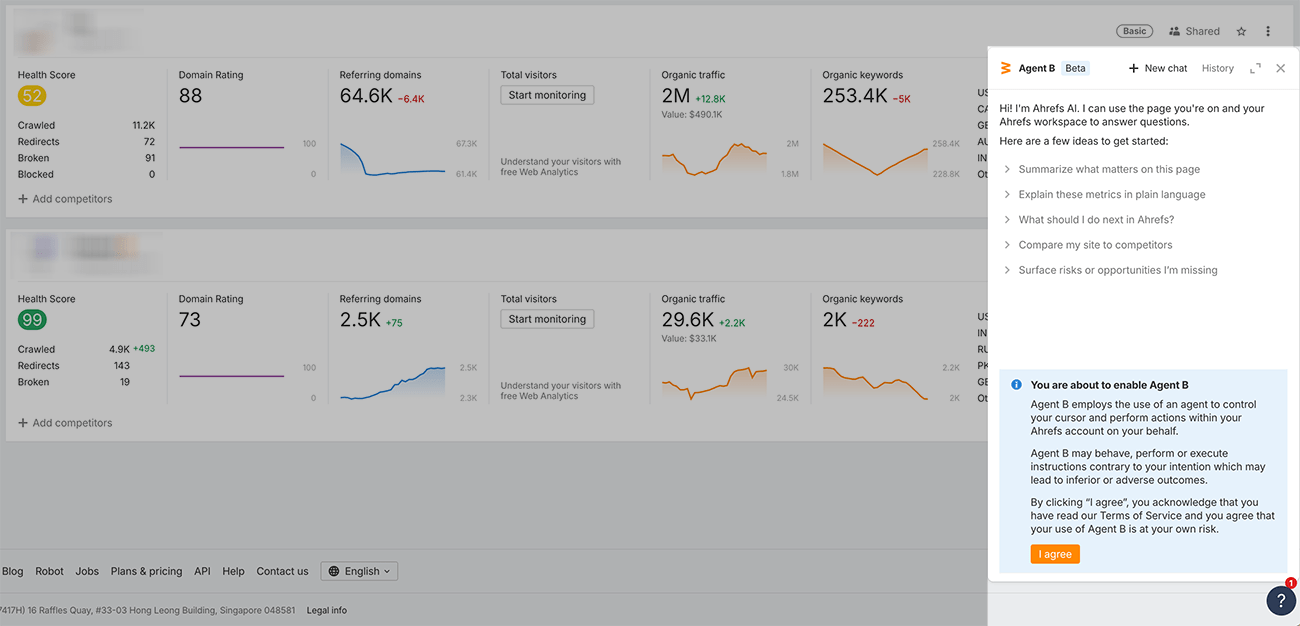Screen dimensions: 1300x626
Task: Click the 'I agree' button
Action: pos(1055,554)
